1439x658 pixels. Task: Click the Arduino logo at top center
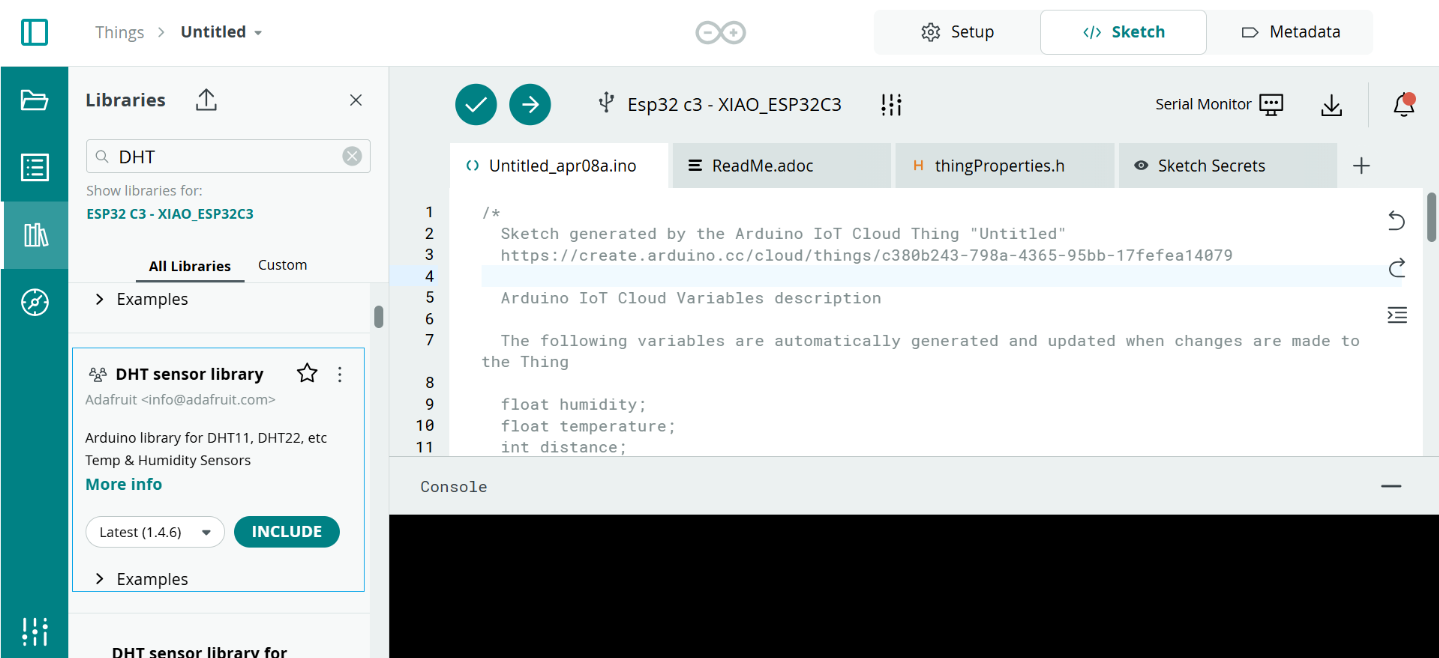(x=721, y=32)
